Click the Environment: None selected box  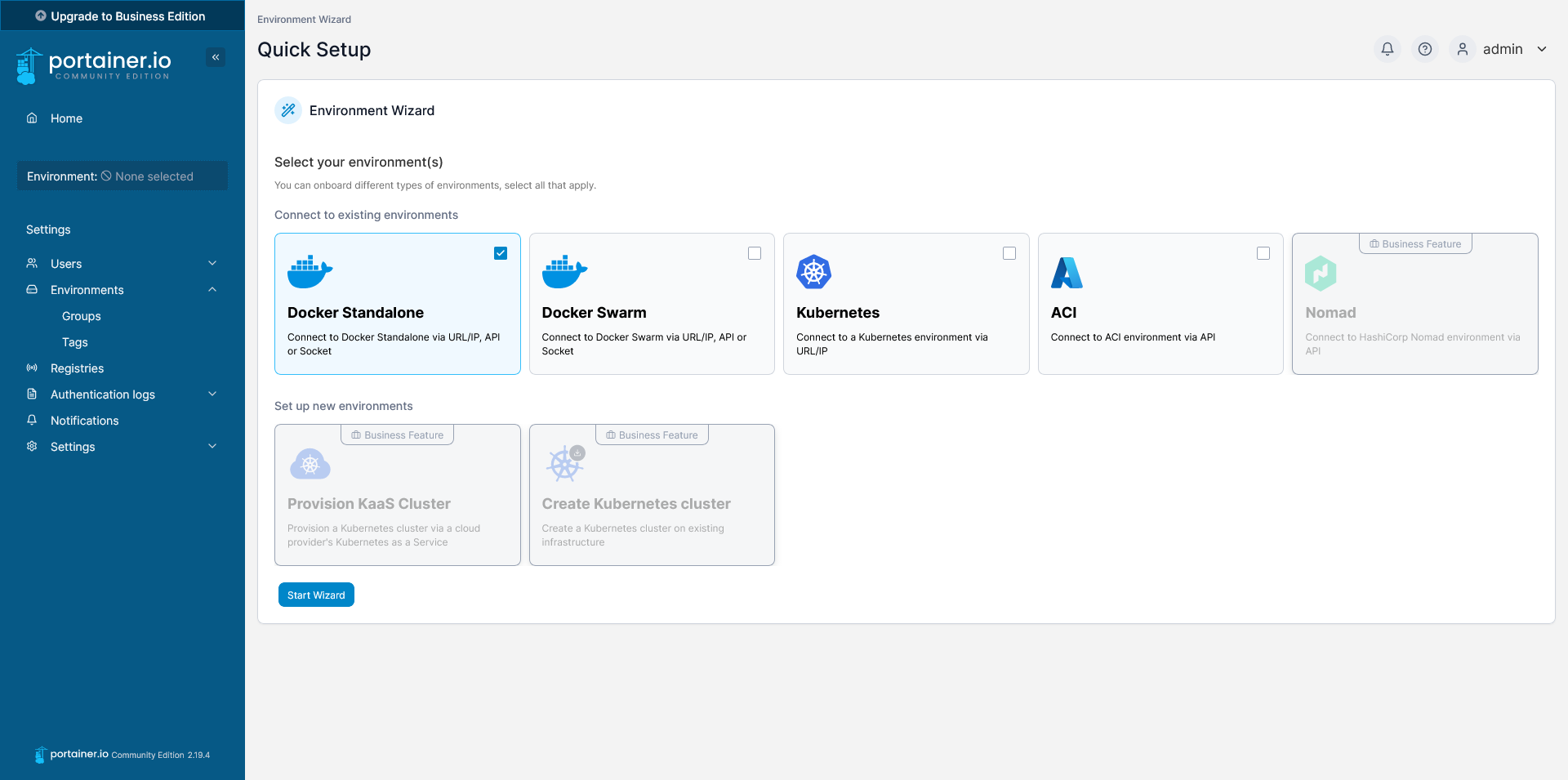122,176
